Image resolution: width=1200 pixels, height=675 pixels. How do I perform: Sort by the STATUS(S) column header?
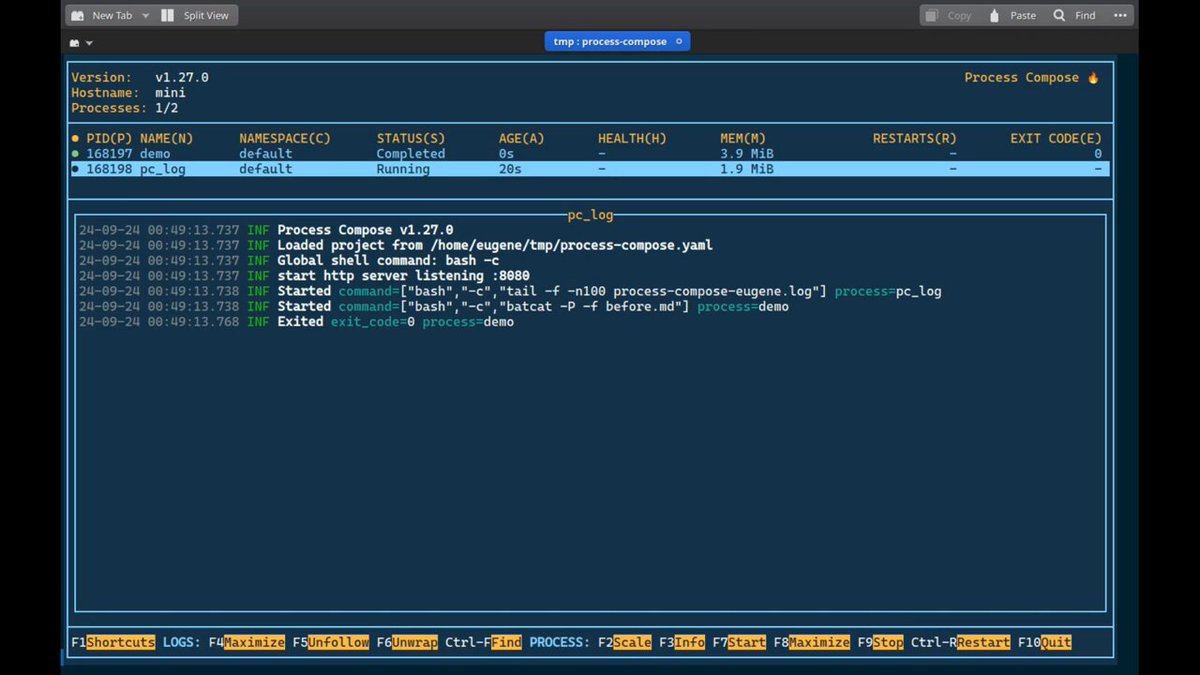(x=411, y=138)
